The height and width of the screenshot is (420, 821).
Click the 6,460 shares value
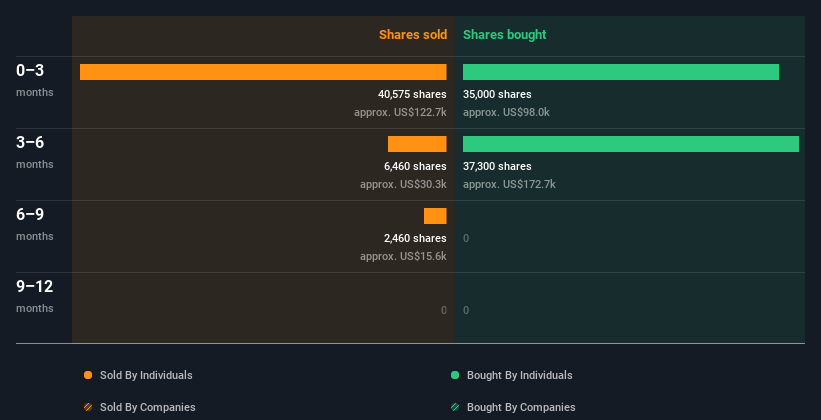415,167
